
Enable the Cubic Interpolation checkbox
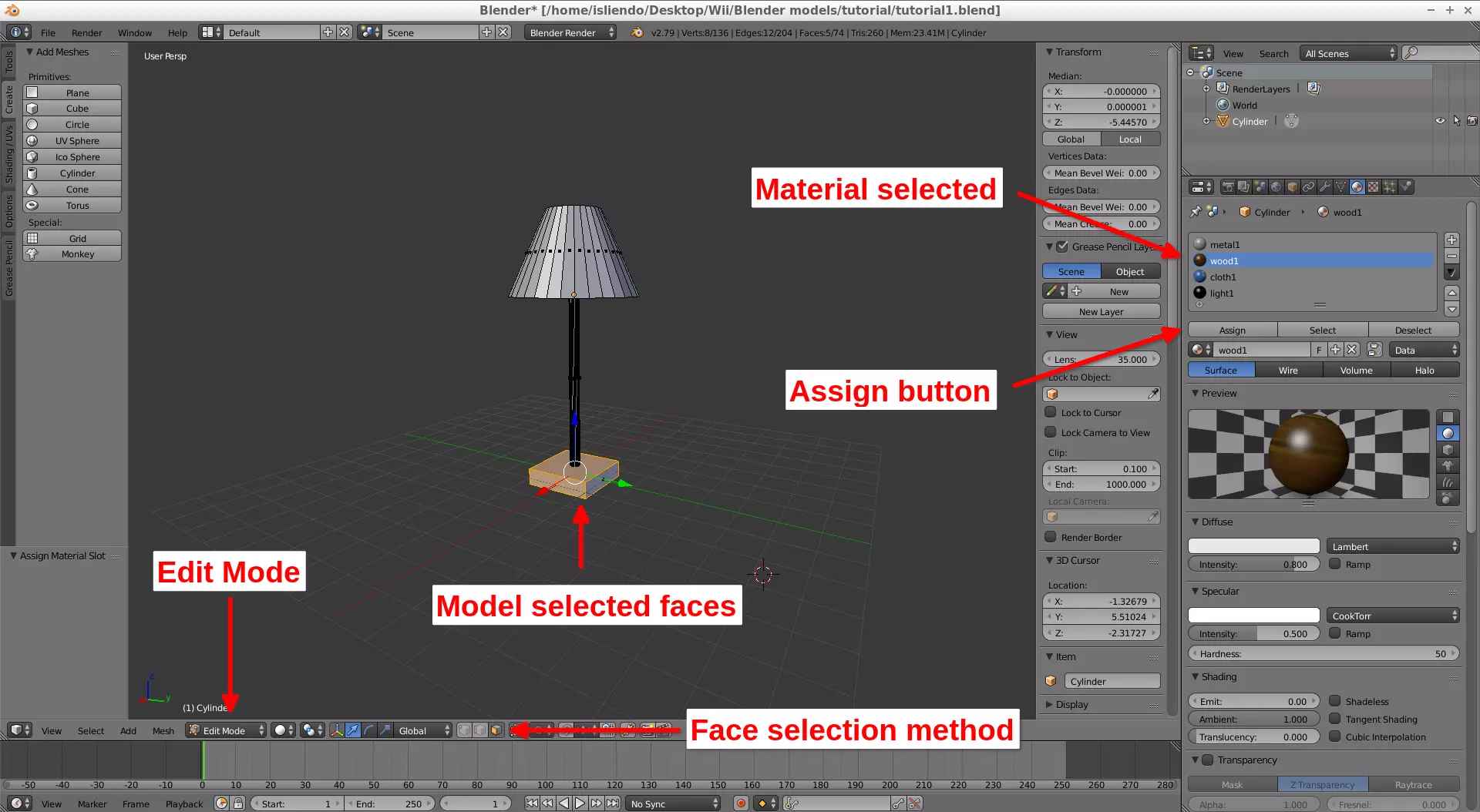pyautogui.click(x=1335, y=737)
